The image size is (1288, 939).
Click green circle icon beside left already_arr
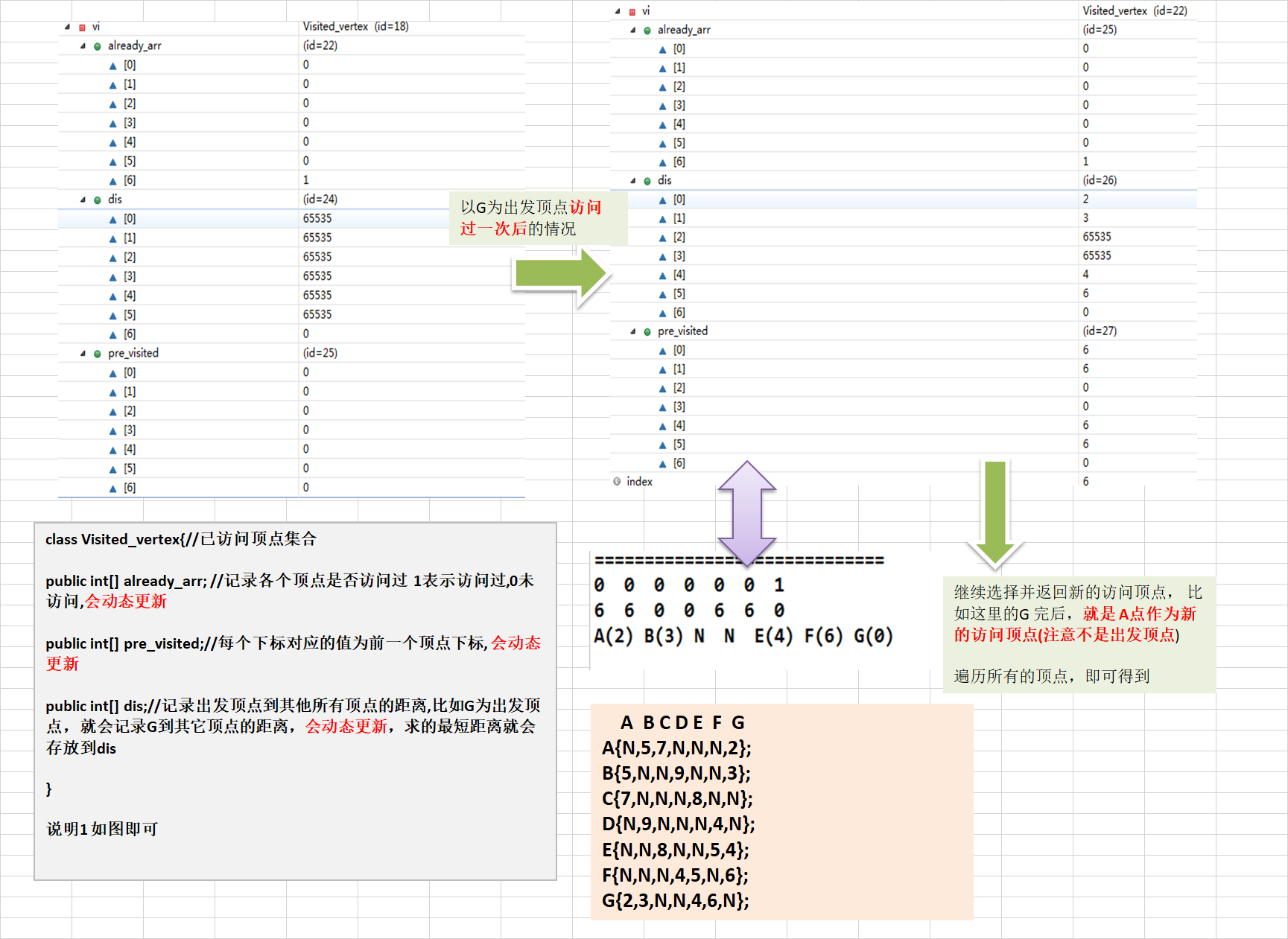98,47
